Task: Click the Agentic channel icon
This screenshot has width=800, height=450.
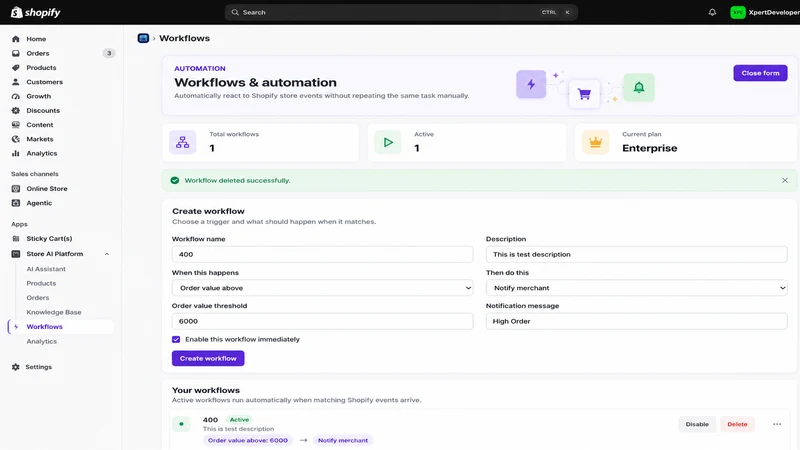Action: [x=16, y=203]
